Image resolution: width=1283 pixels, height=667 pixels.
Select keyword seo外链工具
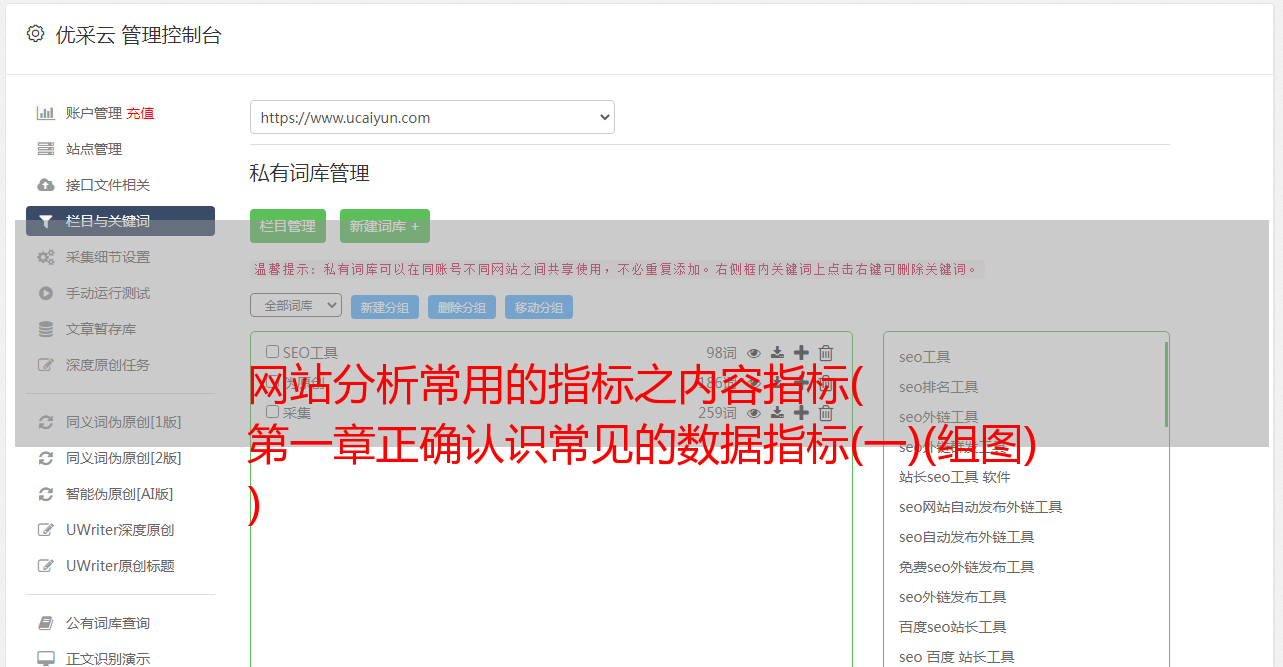coord(939,417)
